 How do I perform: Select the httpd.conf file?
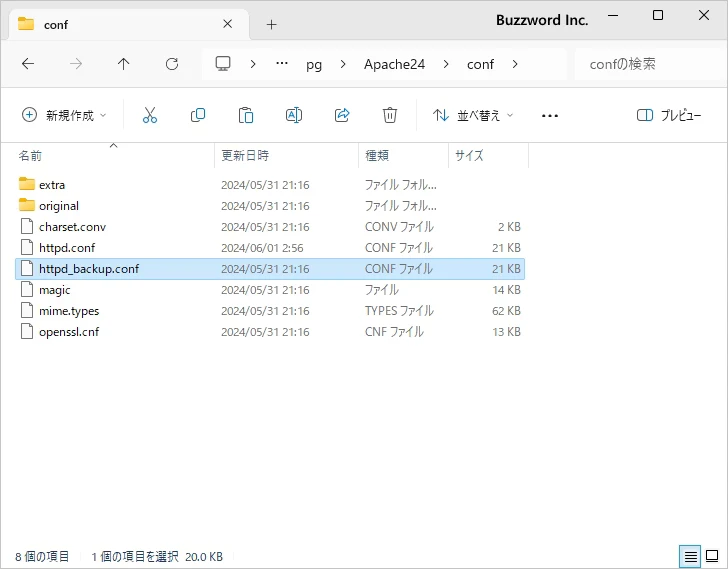tap(66, 247)
